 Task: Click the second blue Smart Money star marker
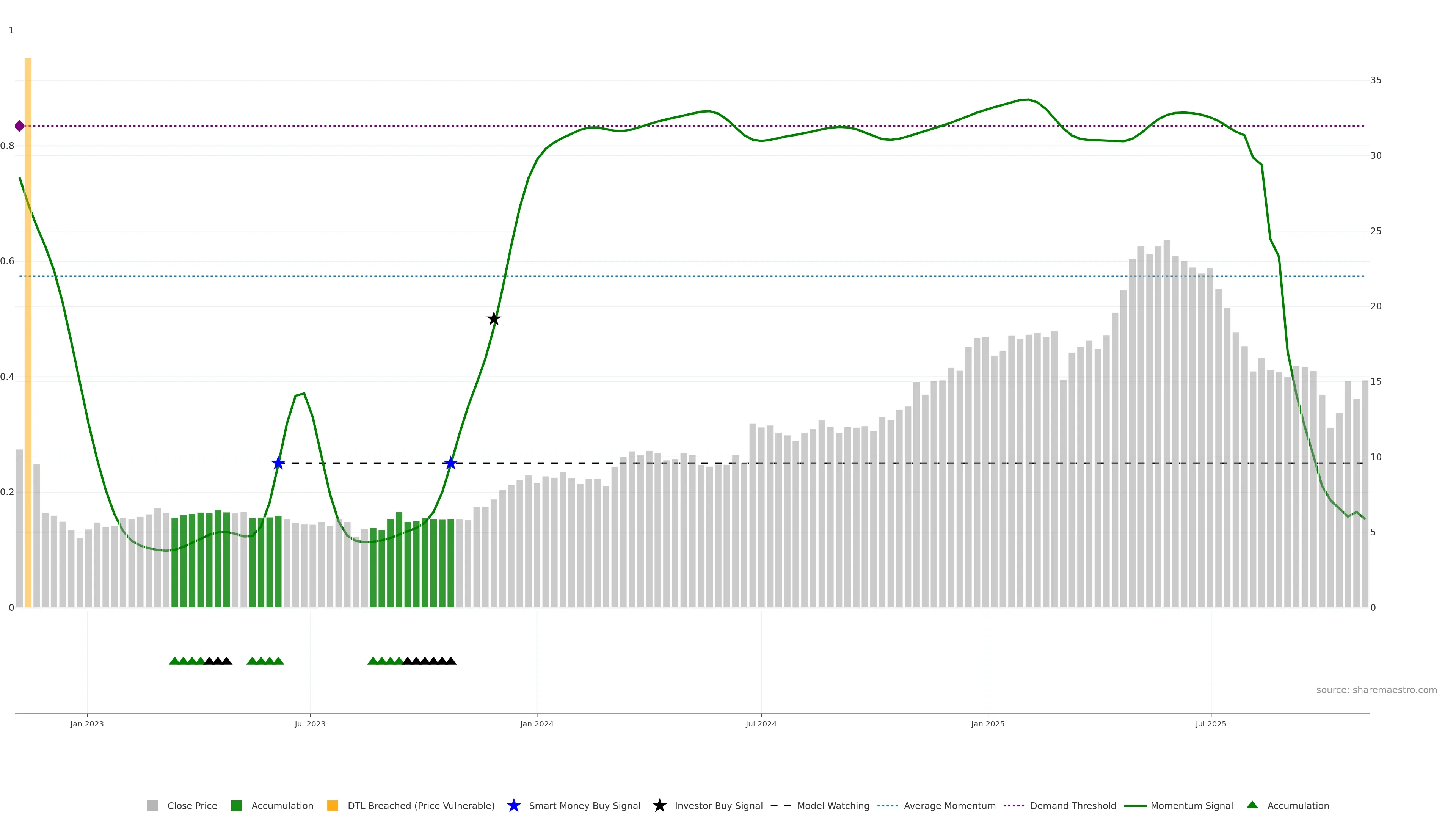[x=450, y=463]
